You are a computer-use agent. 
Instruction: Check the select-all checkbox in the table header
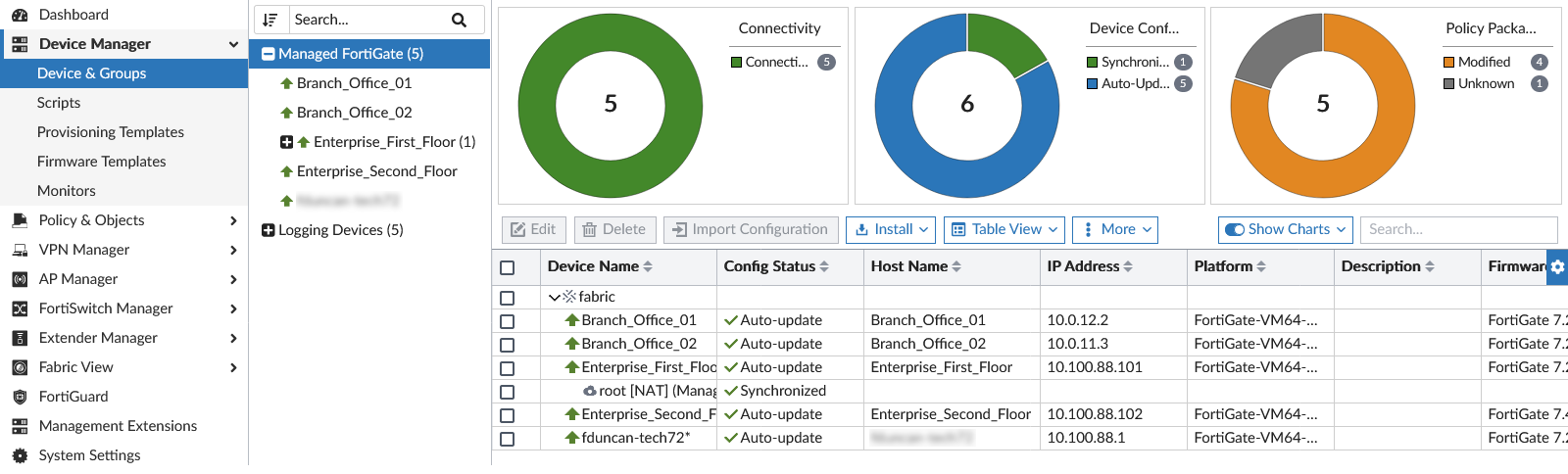[x=507, y=267]
